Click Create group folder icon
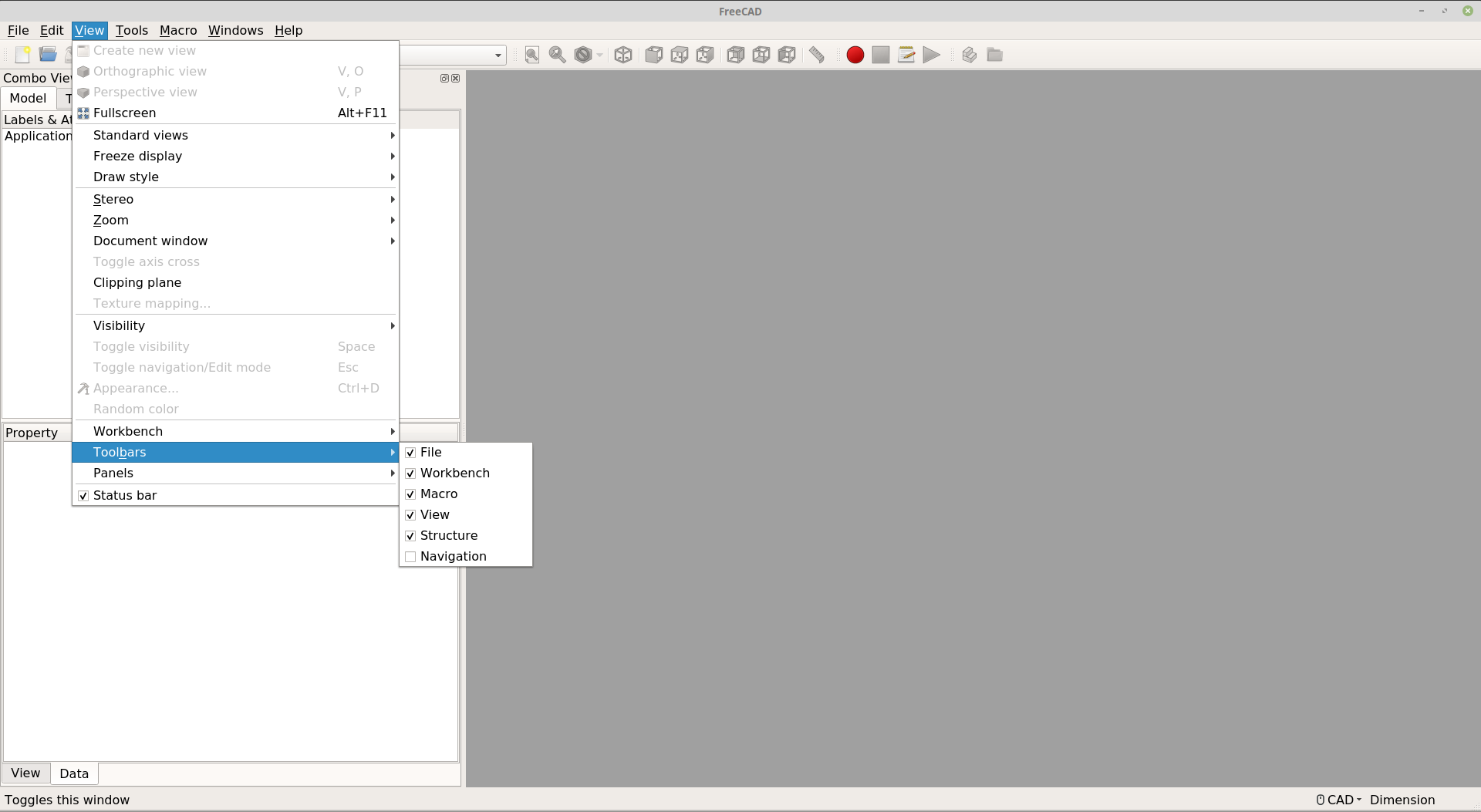 tap(995, 55)
